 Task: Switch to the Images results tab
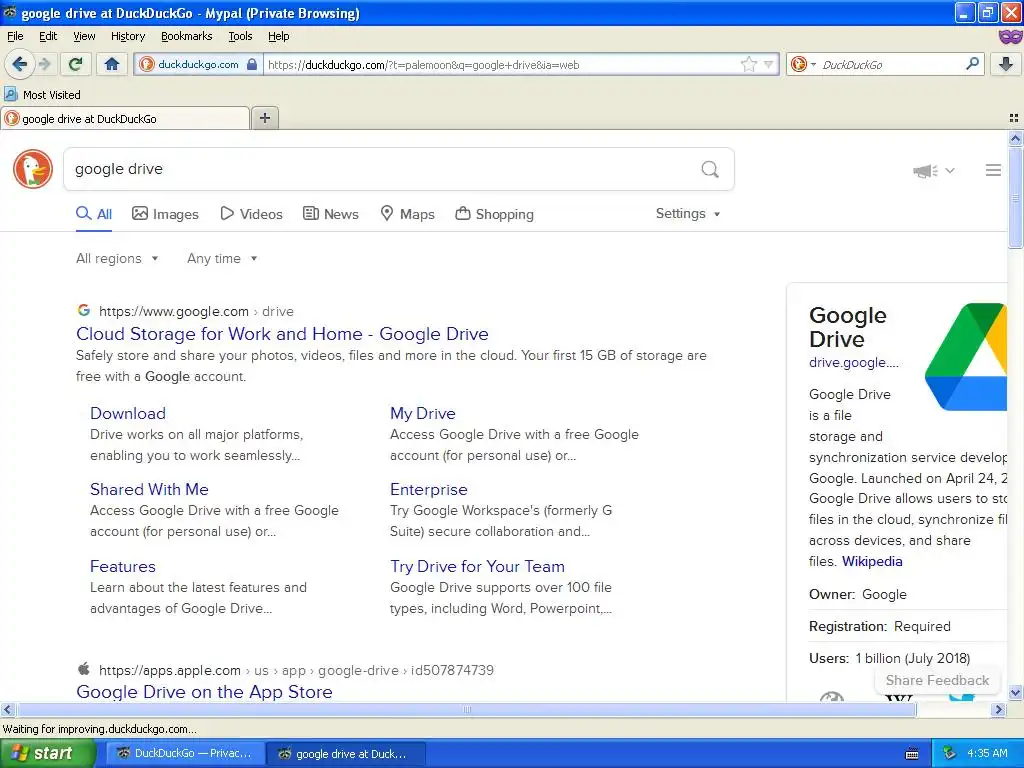pyautogui.click(x=165, y=214)
